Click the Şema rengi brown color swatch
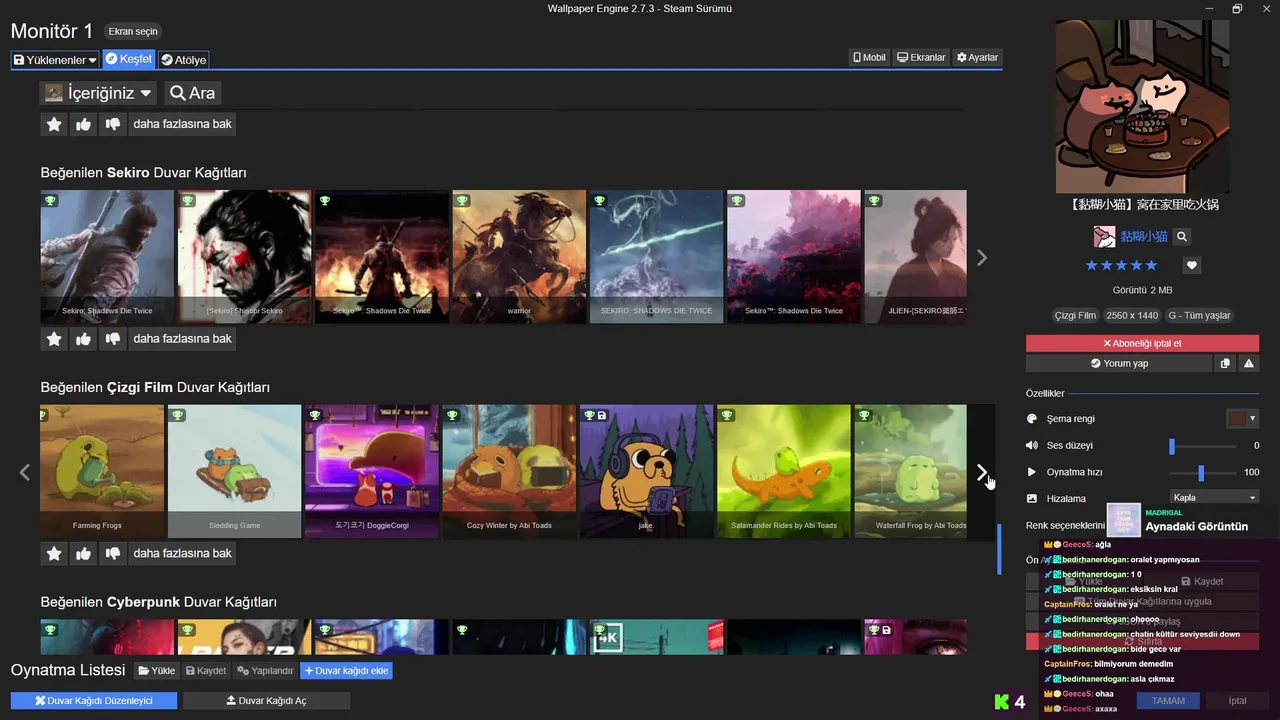 click(x=1237, y=419)
